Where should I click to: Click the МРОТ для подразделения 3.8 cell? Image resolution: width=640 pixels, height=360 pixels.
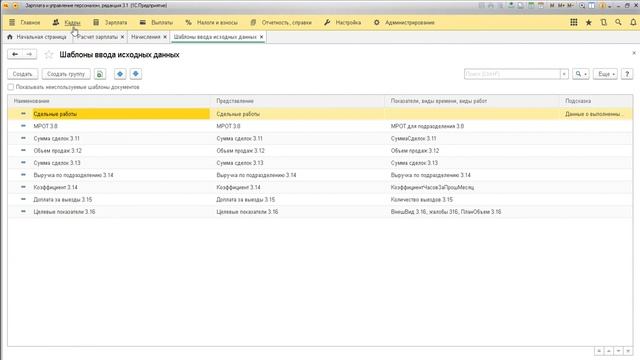coord(427,126)
